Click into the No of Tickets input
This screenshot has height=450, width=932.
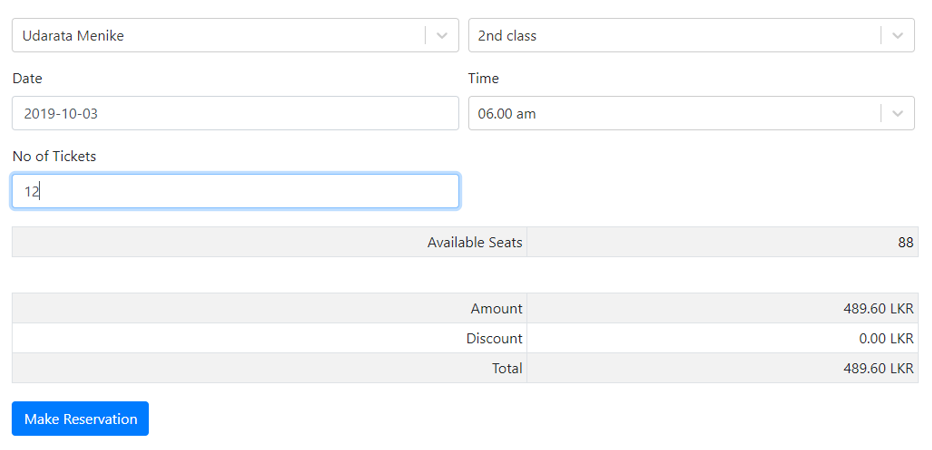click(235, 192)
